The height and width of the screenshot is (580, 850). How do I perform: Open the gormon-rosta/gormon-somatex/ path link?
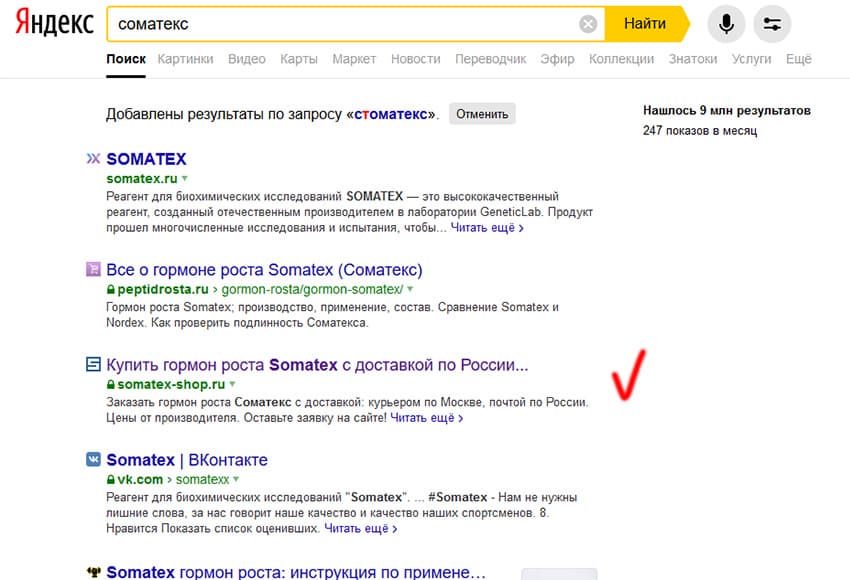313,289
